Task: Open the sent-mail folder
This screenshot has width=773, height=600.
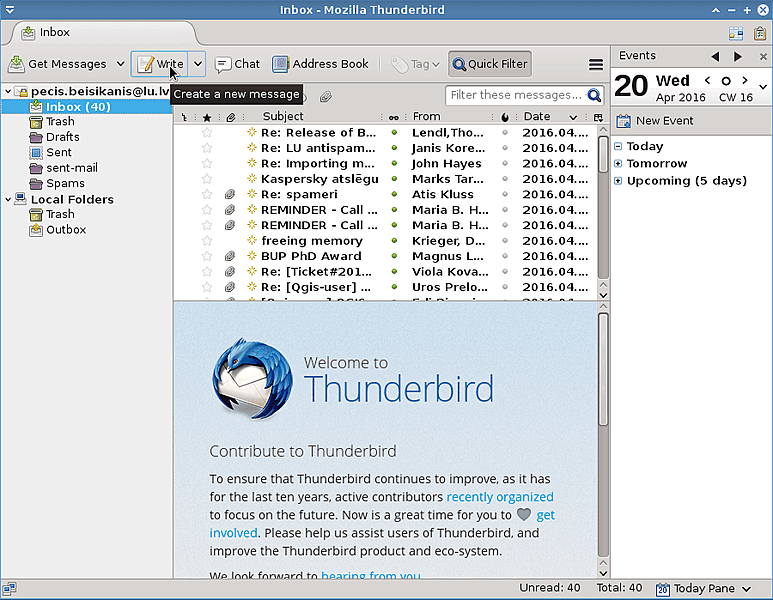Action: point(72,168)
